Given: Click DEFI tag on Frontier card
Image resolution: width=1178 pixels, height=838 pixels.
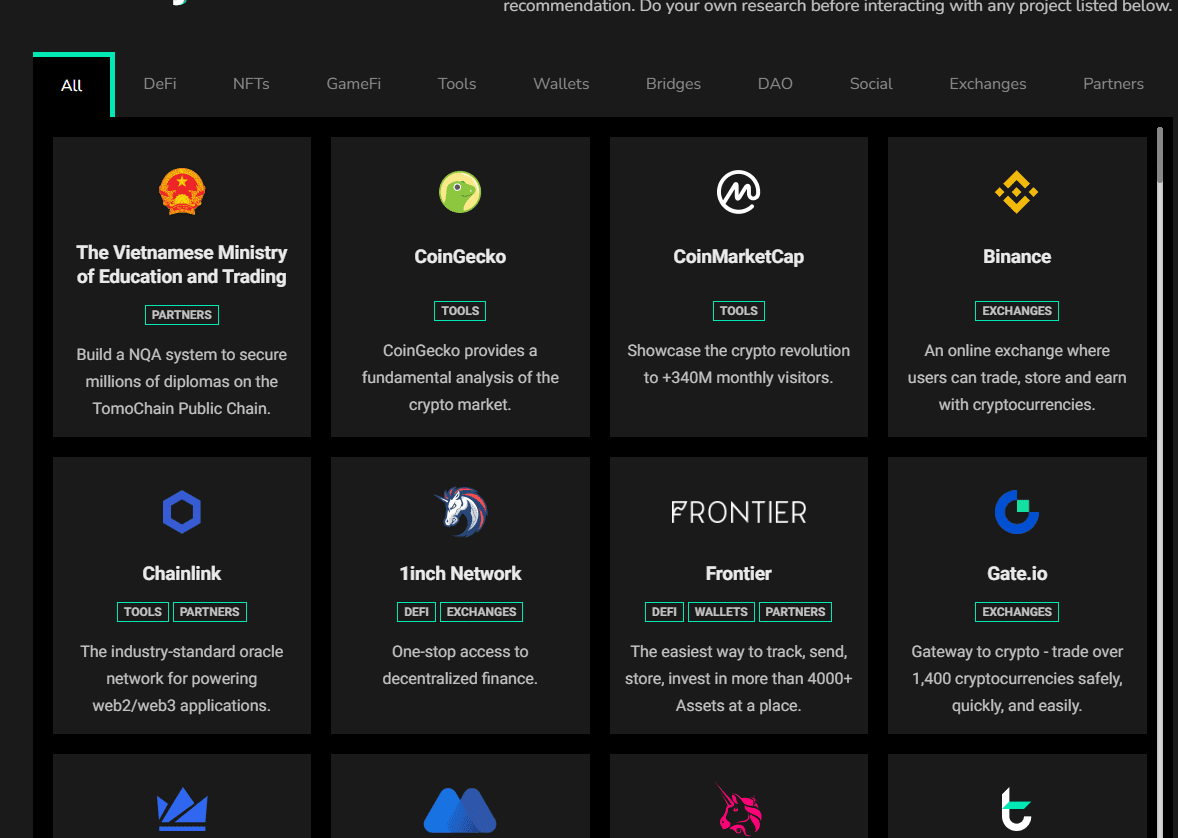Looking at the screenshot, I should 664,612.
